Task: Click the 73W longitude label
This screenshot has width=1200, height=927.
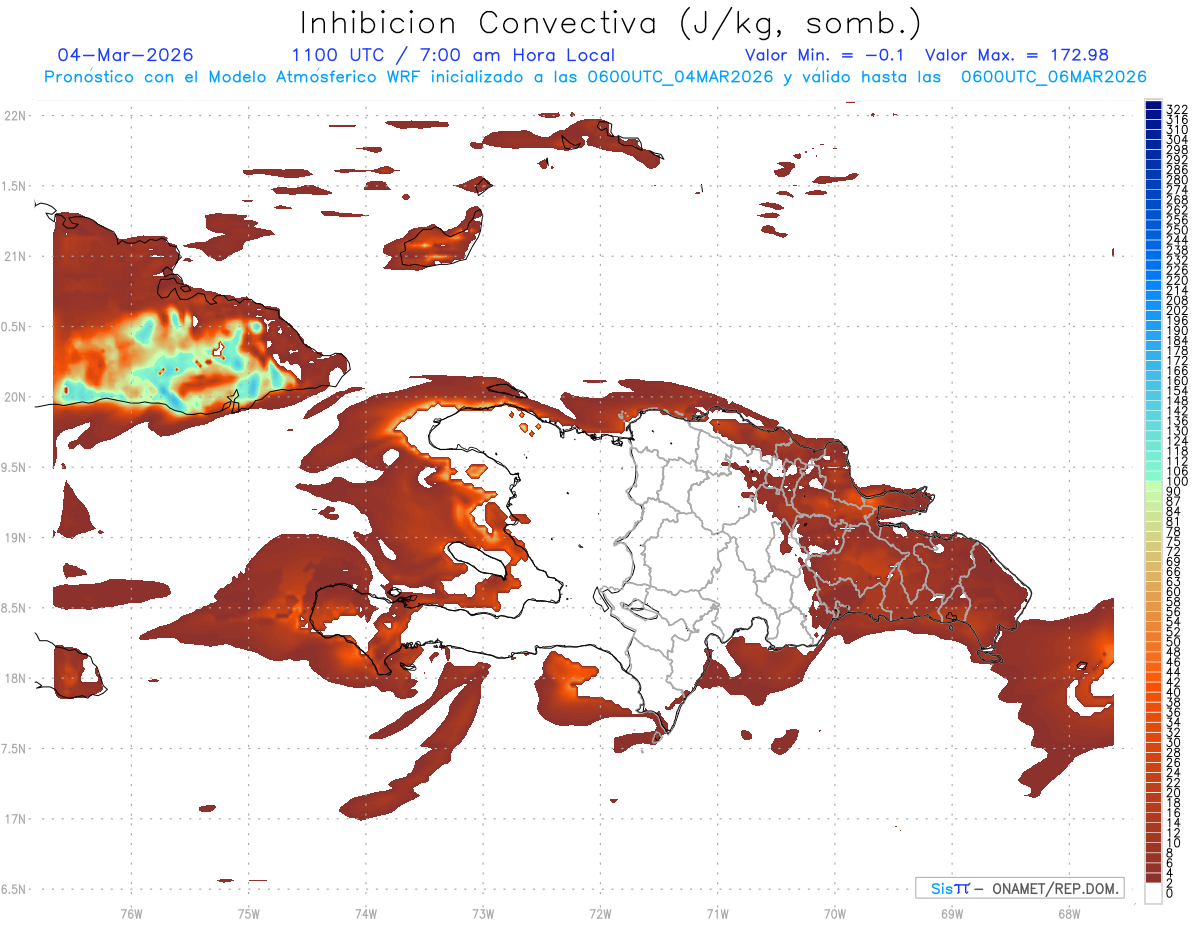Action: tap(483, 913)
